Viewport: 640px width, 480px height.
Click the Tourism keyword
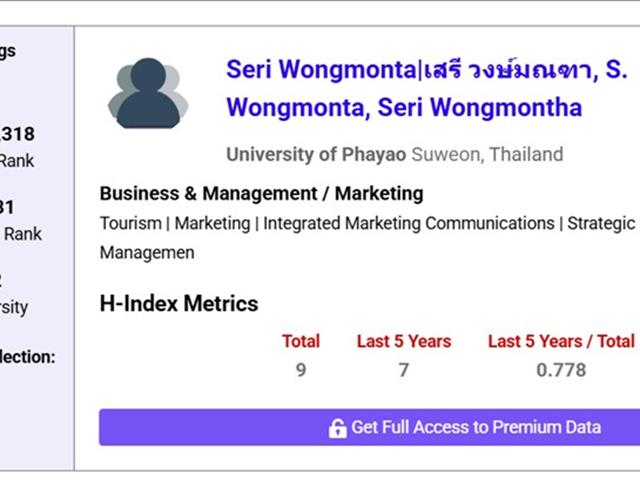[x=131, y=224]
